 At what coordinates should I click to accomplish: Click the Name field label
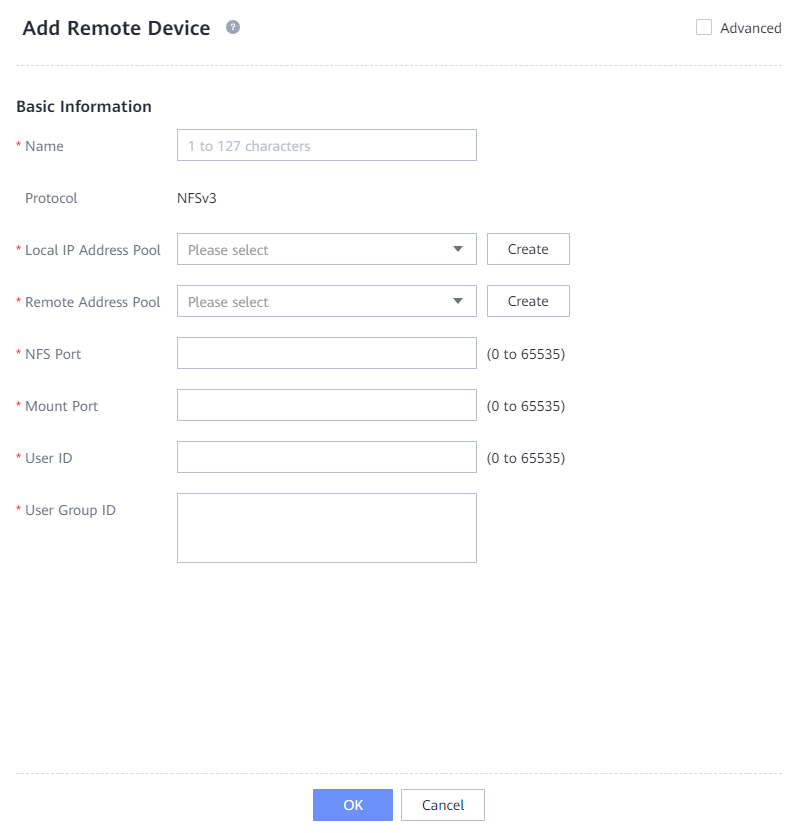44,146
